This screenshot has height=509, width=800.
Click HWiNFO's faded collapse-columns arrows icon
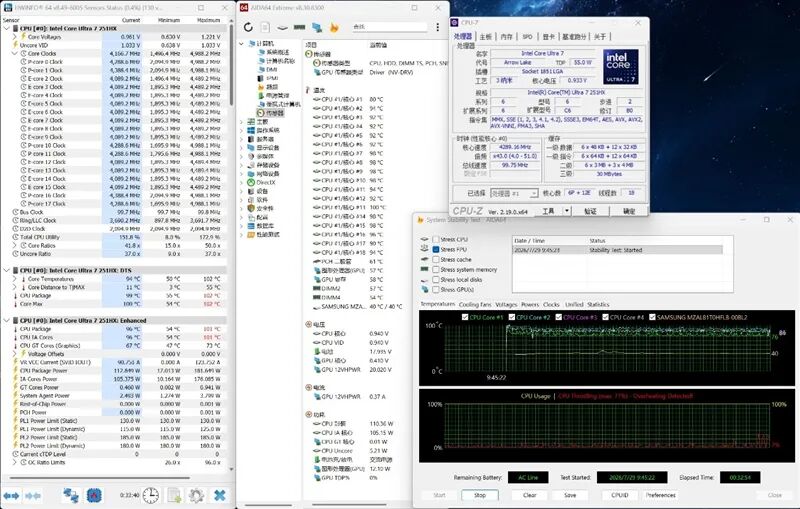coord(33,495)
